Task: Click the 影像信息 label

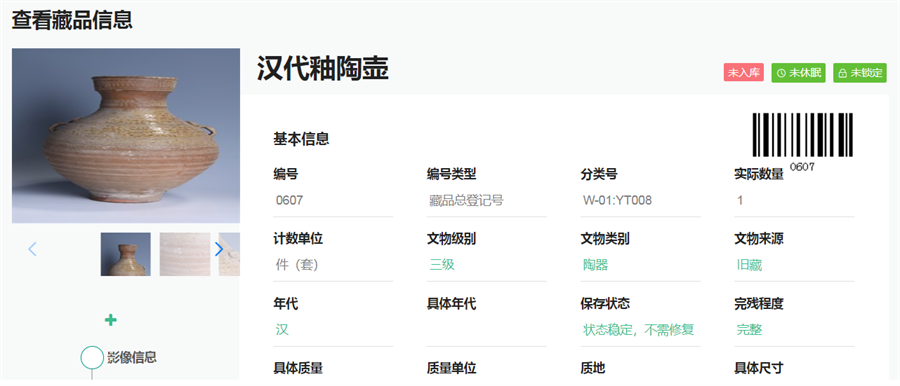Action: 131,357
